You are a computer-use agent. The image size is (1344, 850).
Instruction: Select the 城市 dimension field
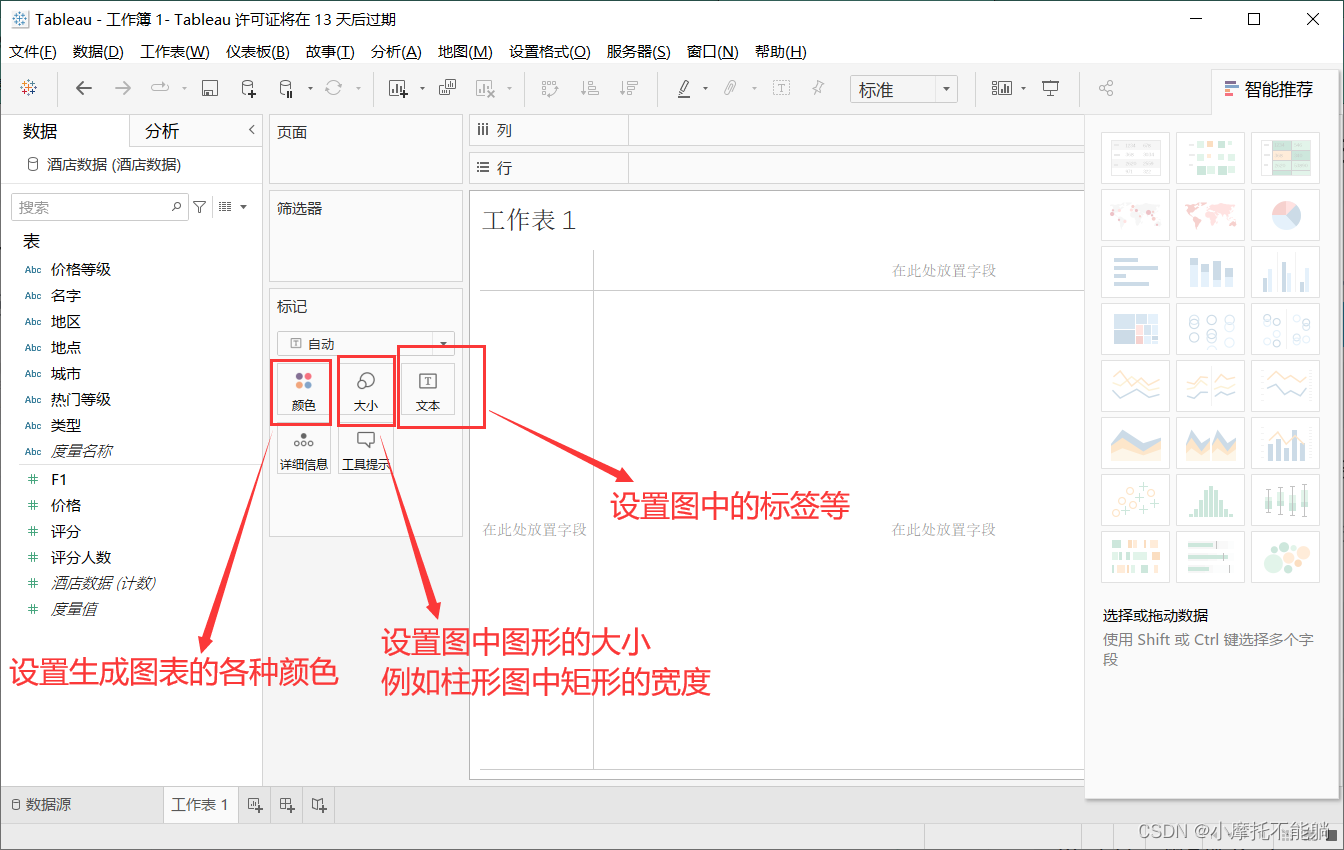66,373
